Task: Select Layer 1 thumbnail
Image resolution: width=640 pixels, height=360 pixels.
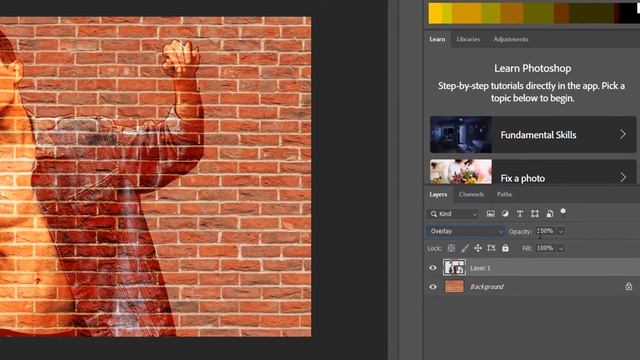Action: pos(454,268)
